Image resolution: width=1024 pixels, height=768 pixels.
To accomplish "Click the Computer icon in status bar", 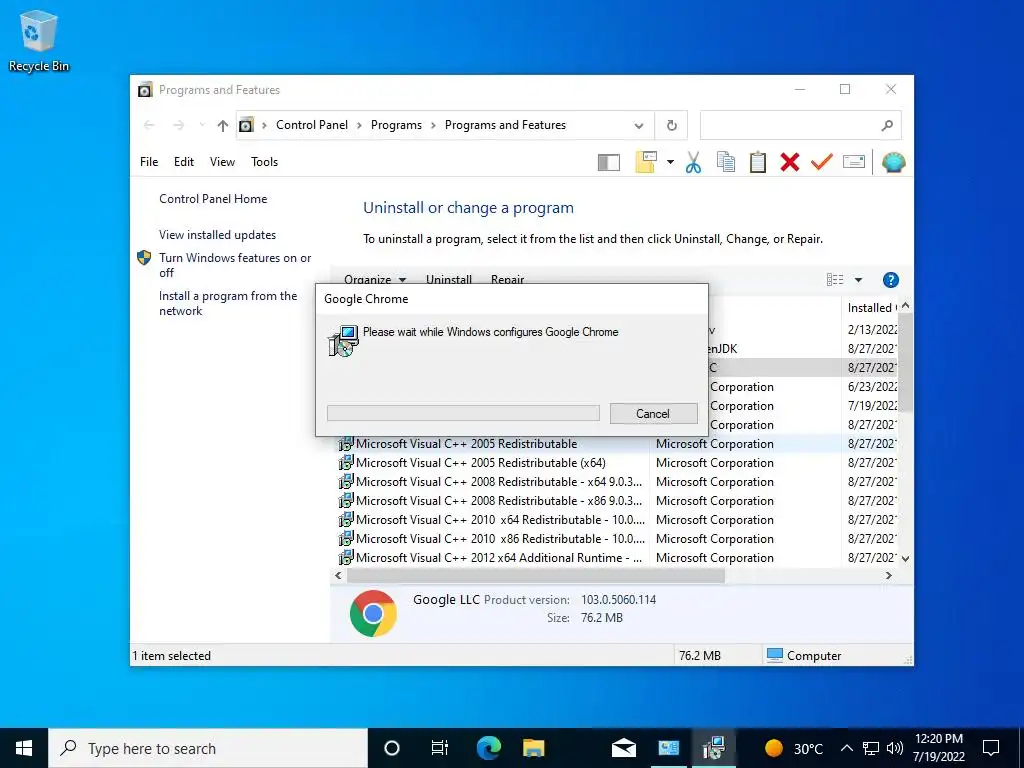I will 775,655.
